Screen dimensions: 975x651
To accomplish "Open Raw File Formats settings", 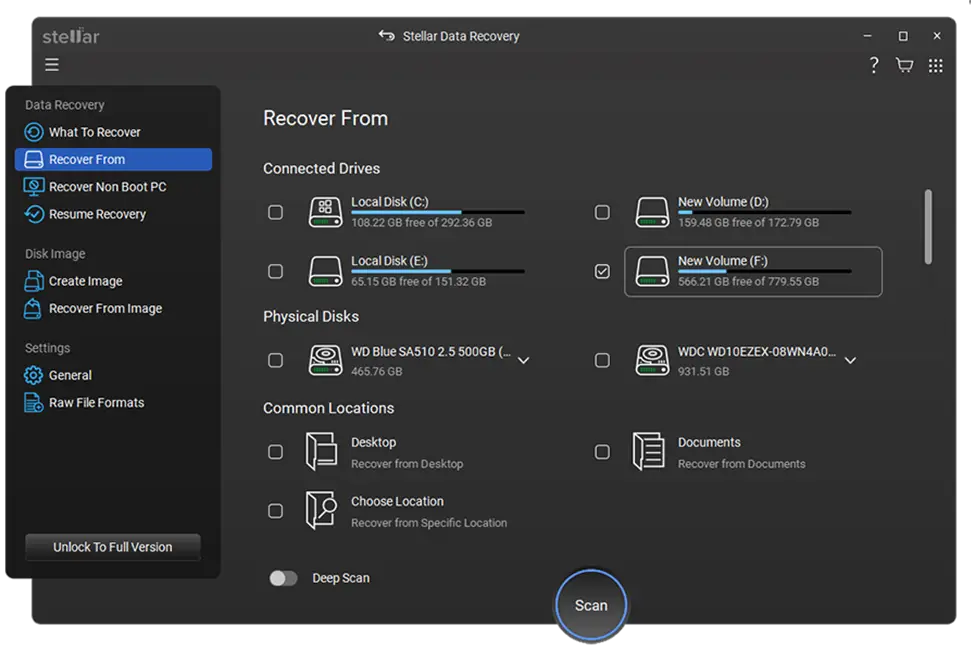I will (x=96, y=403).
